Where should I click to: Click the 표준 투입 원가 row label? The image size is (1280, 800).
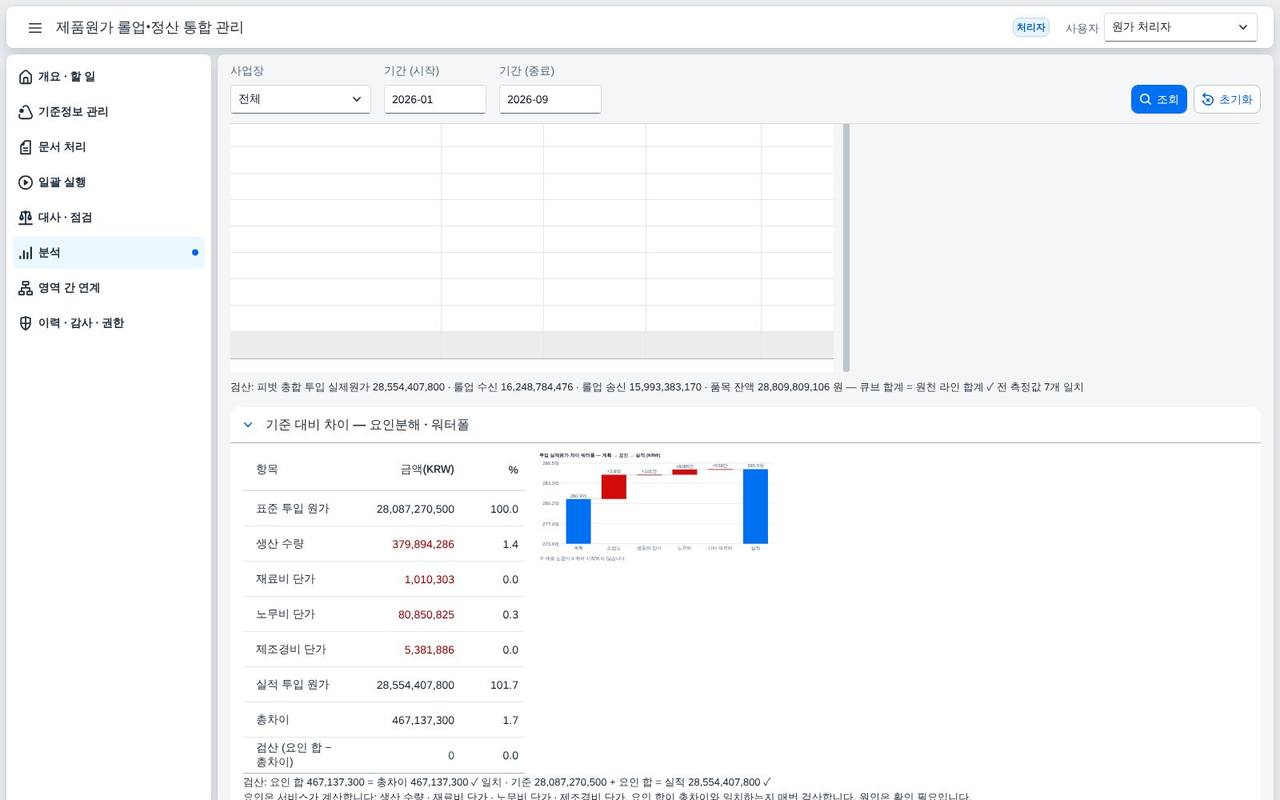pos(292,509)
